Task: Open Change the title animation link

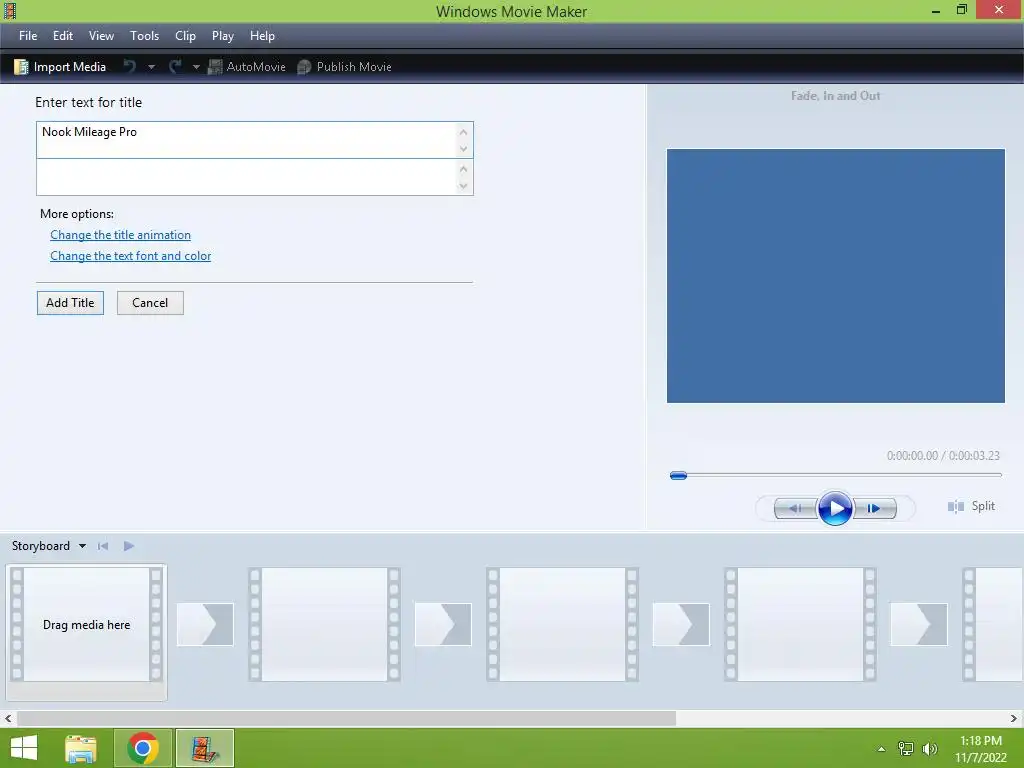Action: (x=120, y=234)
